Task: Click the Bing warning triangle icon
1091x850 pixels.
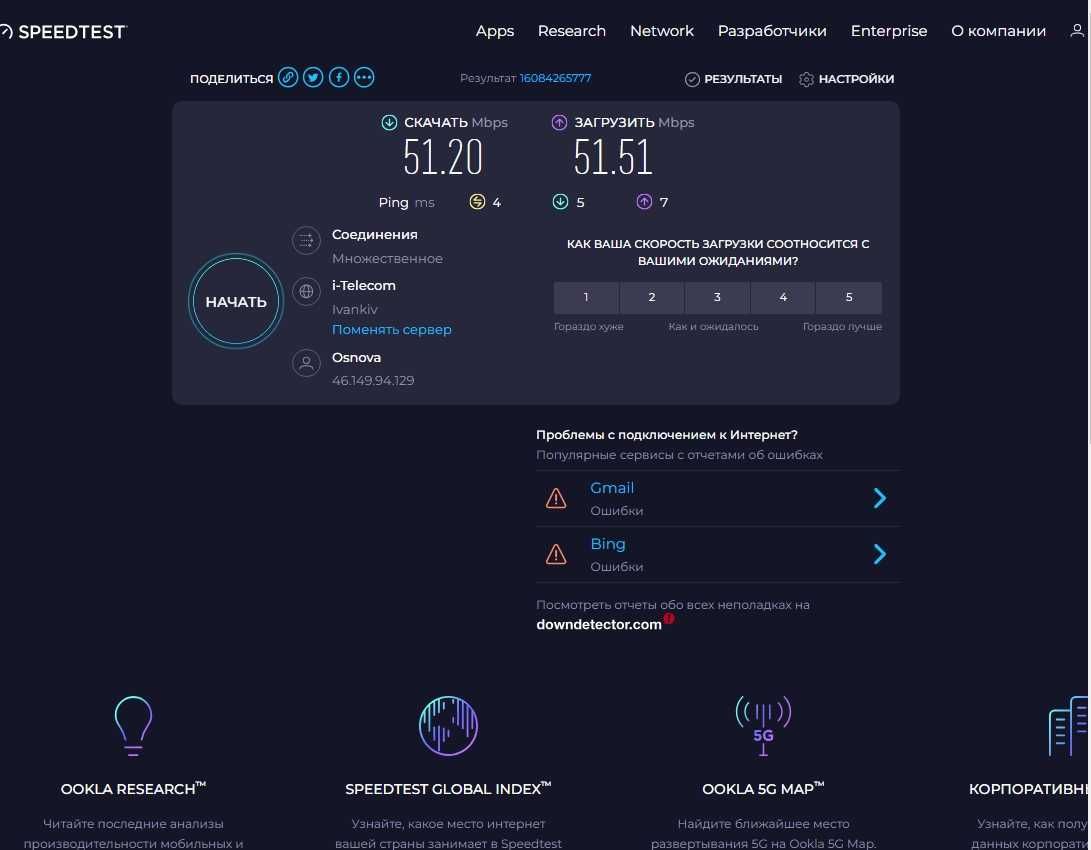Action: [556, 554]
